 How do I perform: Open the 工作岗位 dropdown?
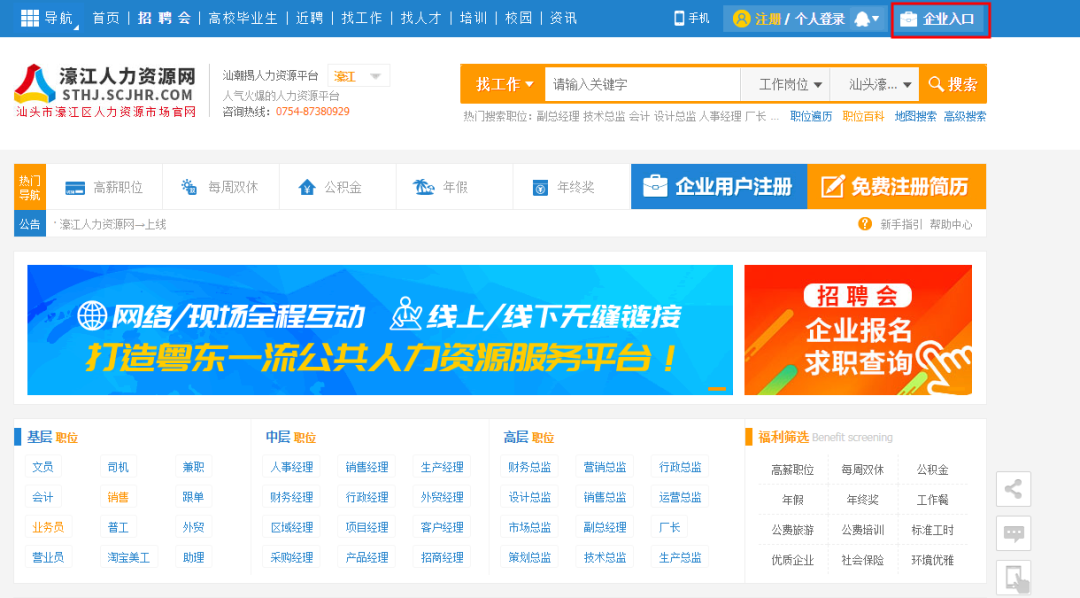[790, 84]
